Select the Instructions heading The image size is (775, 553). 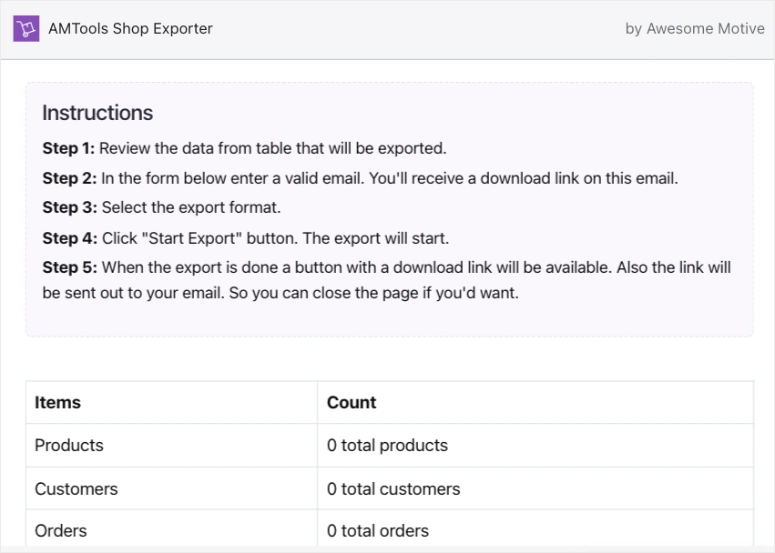coord(97,113)
